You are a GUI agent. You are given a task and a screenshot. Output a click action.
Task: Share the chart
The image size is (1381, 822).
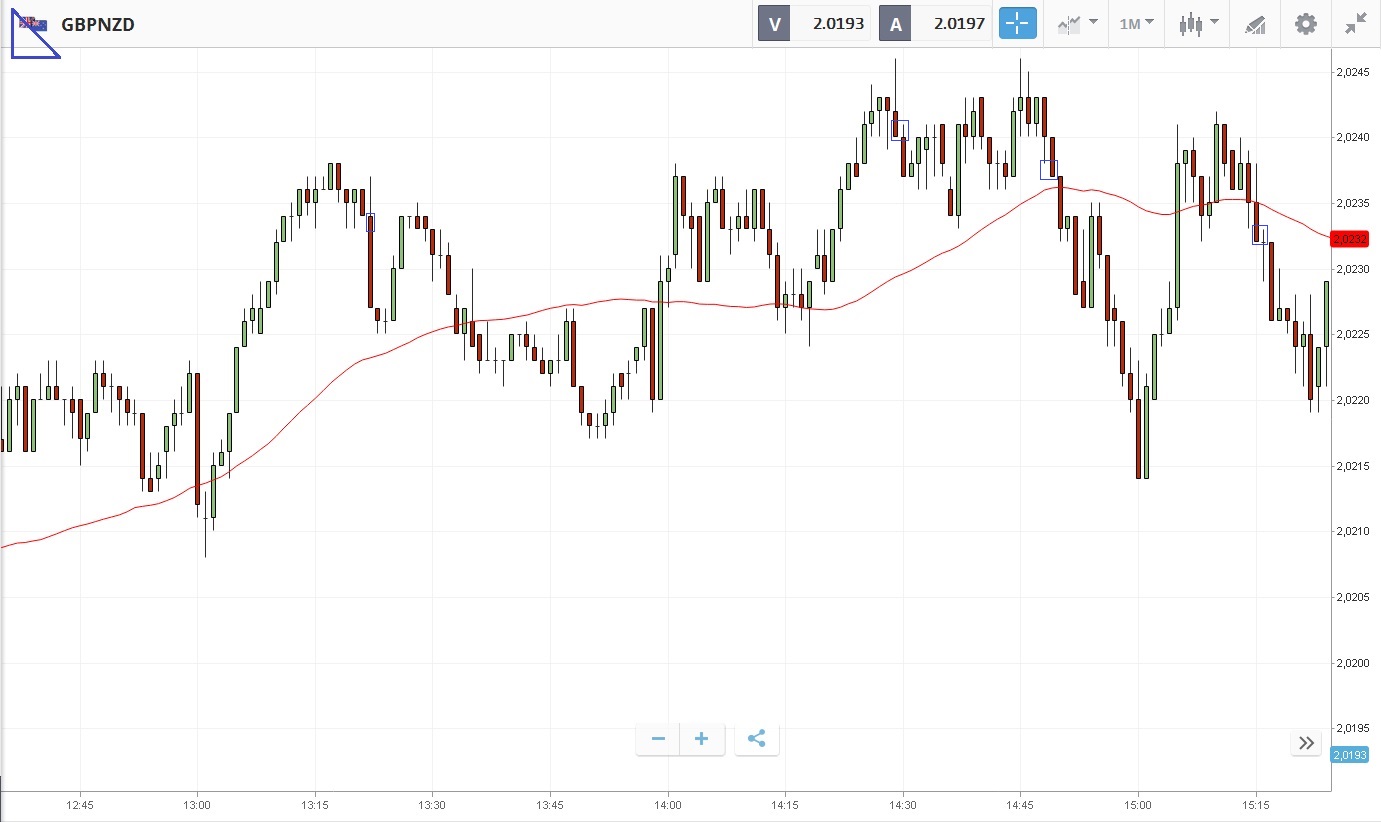pos(757,739)
